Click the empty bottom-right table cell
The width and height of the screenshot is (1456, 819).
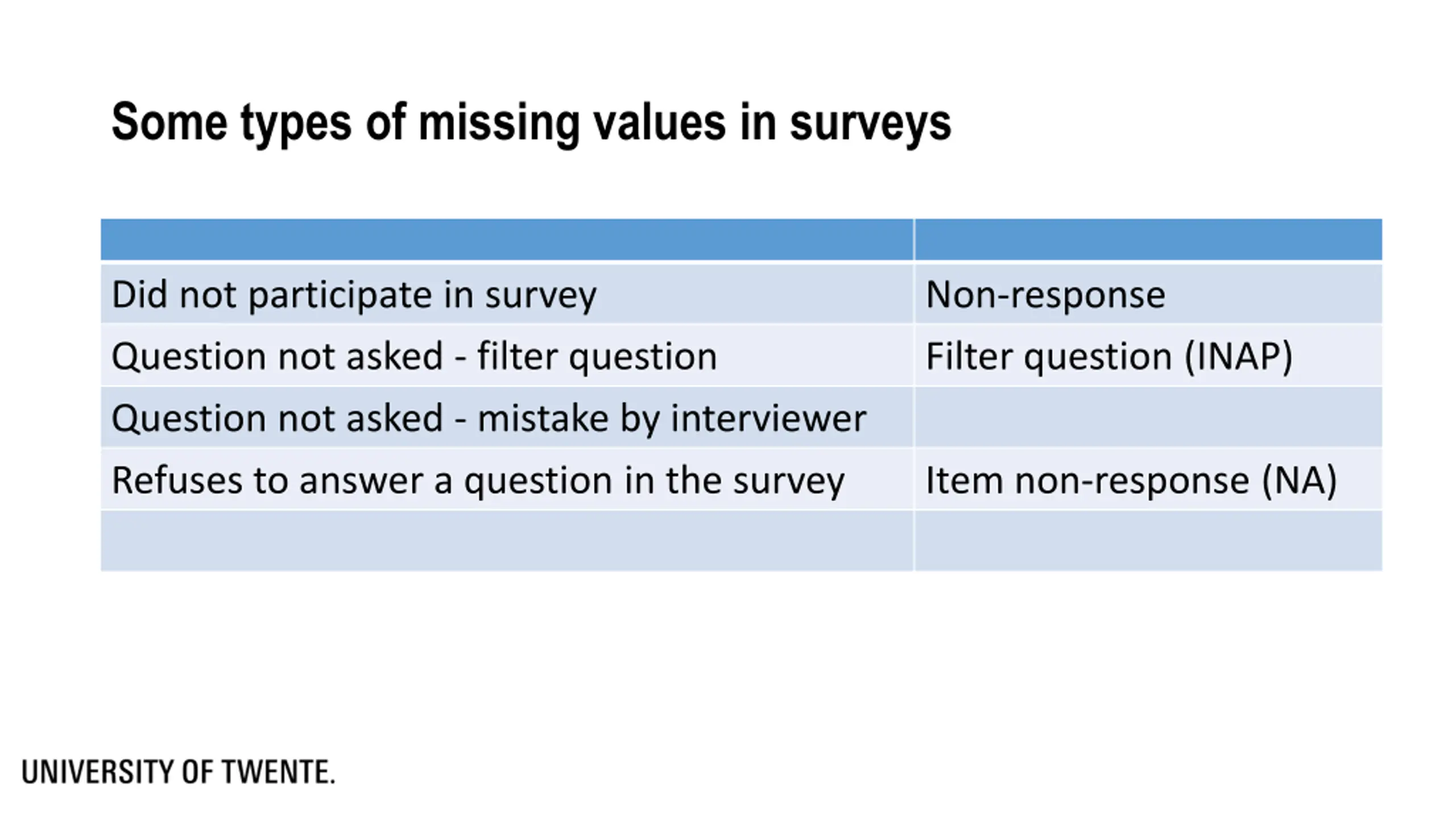[x=1148, y=541]
